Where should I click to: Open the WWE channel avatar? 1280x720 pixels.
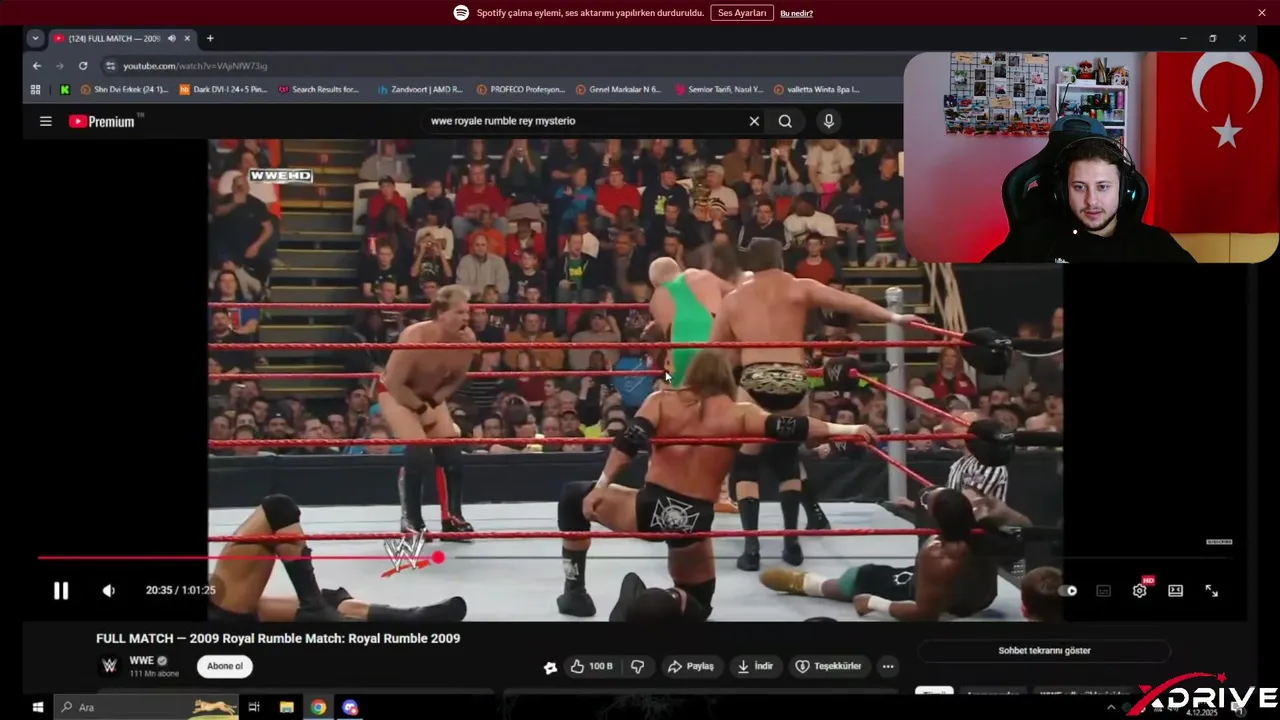pyautogui.click(x=109, y=666)
